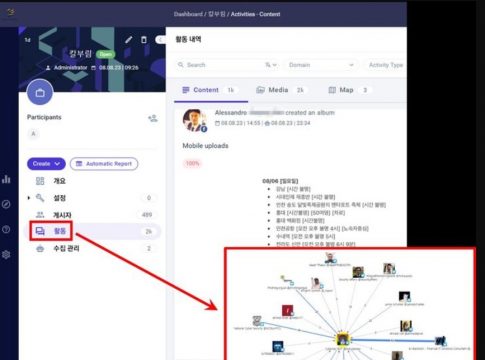485x360 pixels.
Task: Click the trash delete icon in the banner
Action: (144, 40)
